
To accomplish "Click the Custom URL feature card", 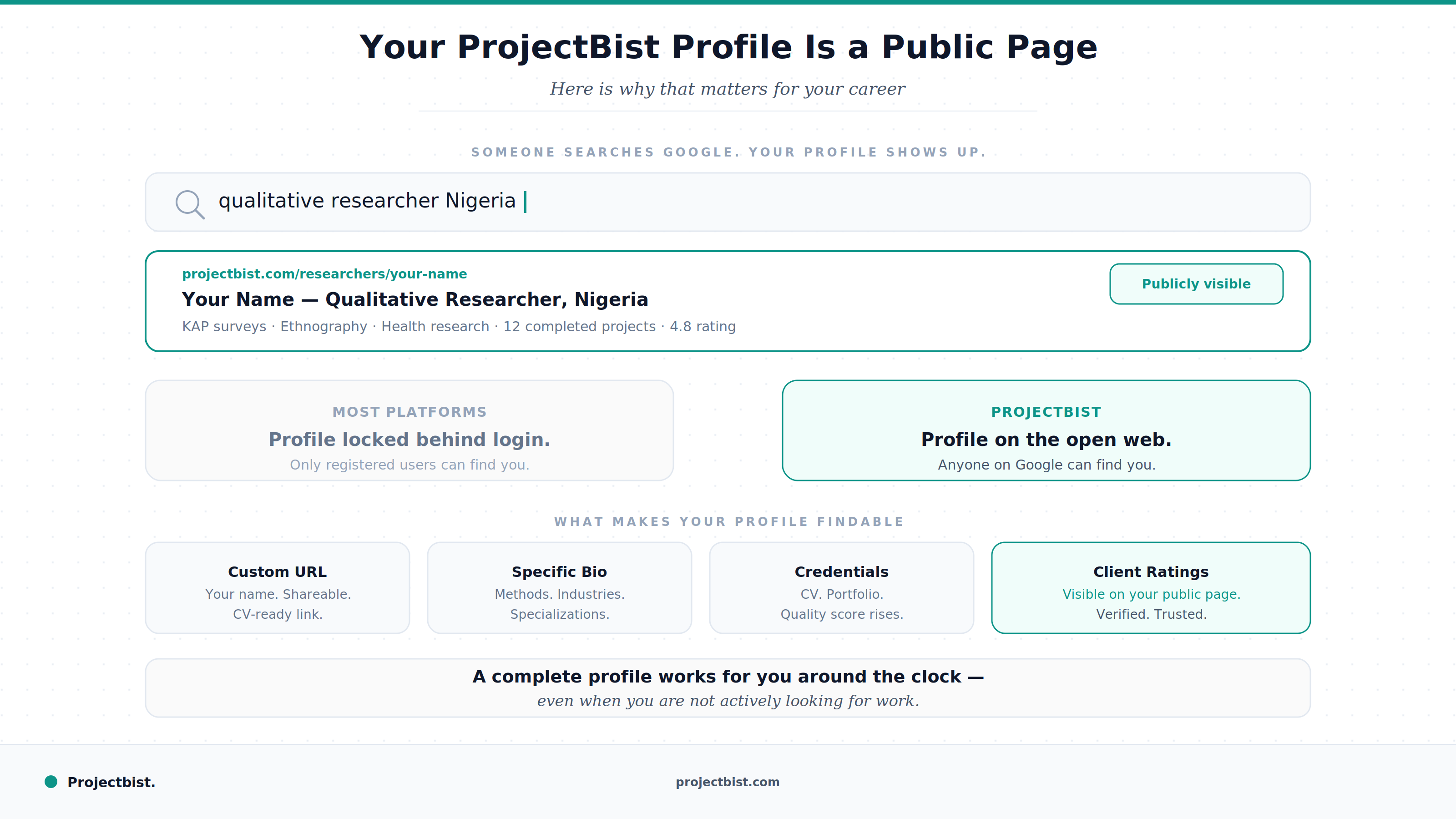I will pos(277,588).
